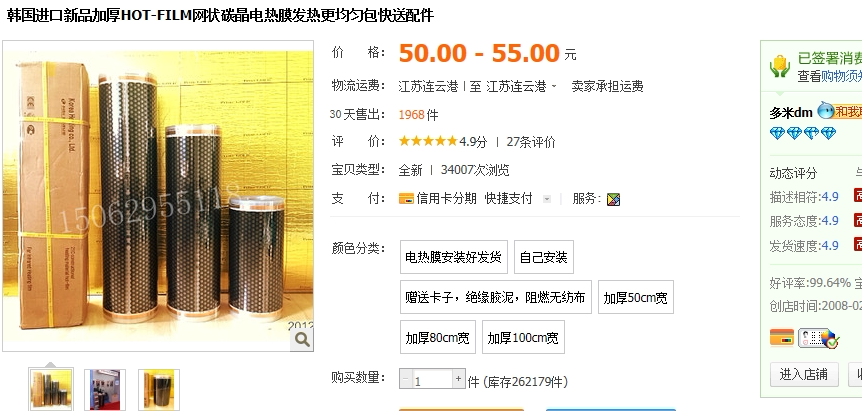Choose the 加厚80cm宽 variant
Image resolution: width=862 pixels, height=411 pixels.
tap(438, 337)
